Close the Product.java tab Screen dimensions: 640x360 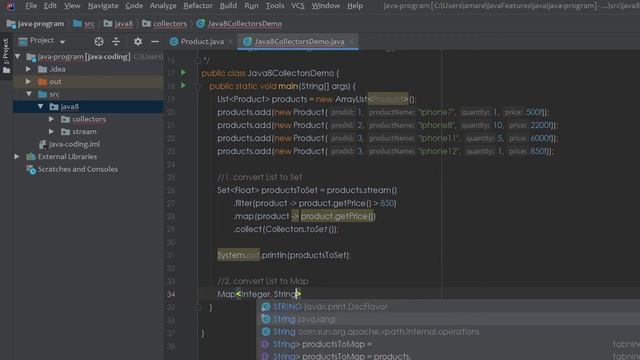(230, 42)
